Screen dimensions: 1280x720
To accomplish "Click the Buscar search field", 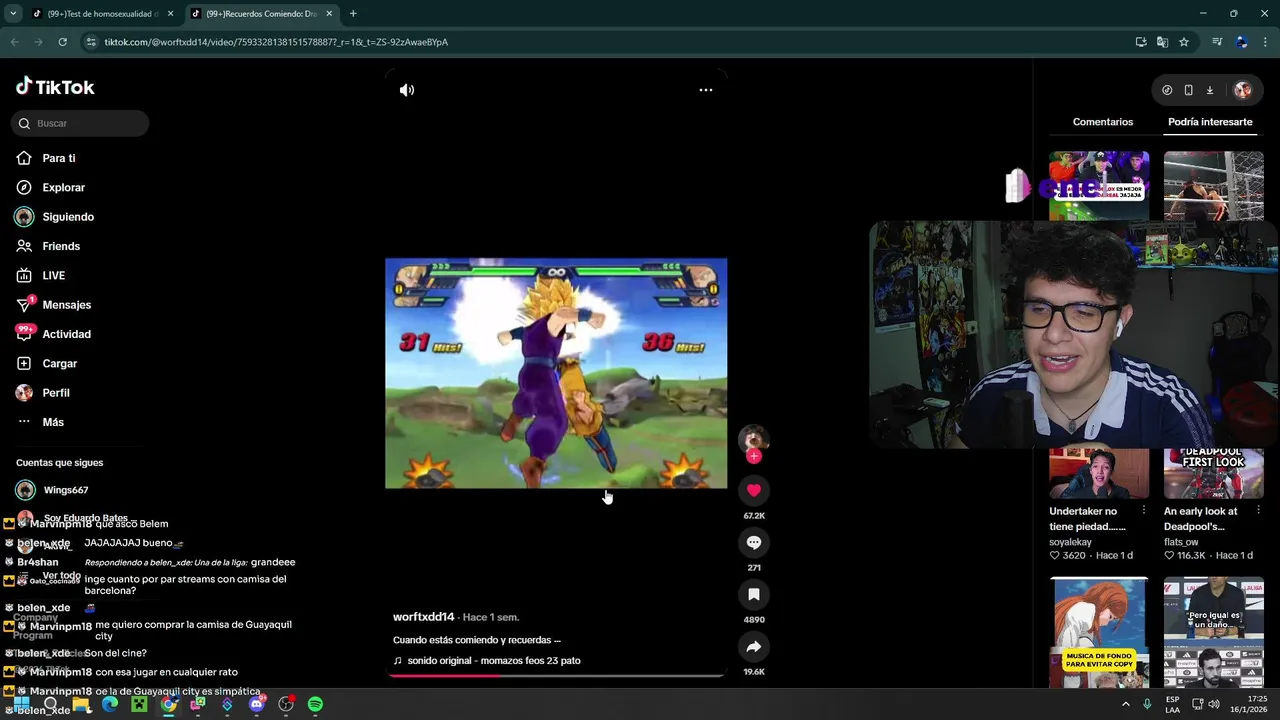I will click(80, 123).
